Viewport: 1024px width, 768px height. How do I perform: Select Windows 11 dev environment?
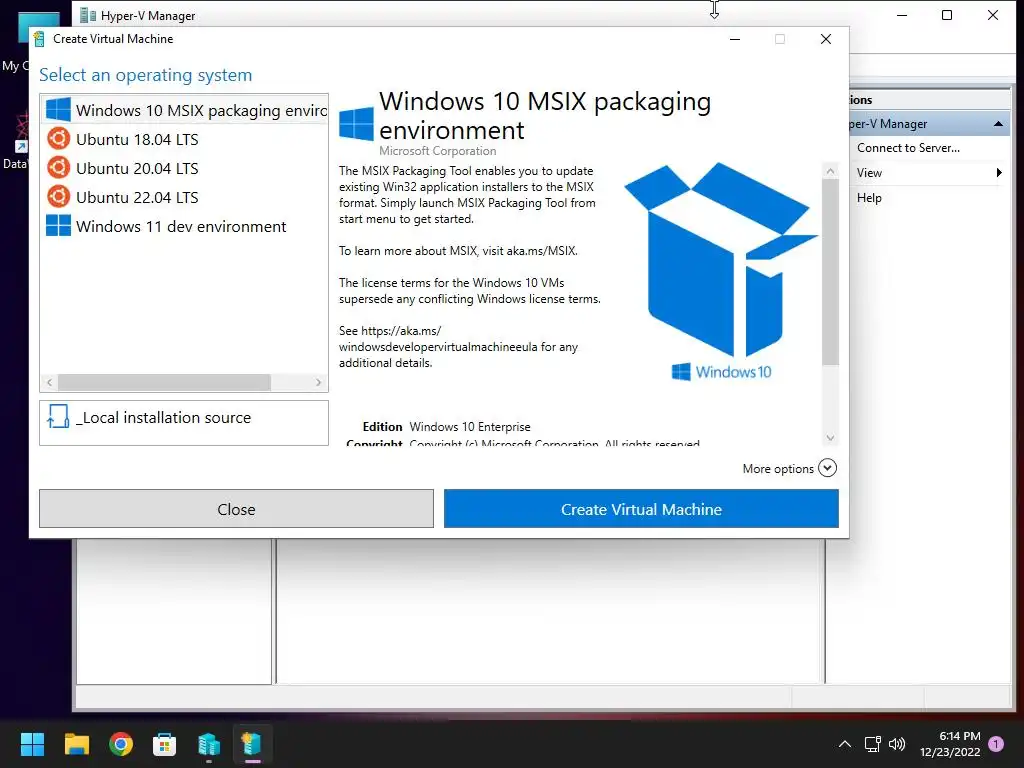coord(184,226)
